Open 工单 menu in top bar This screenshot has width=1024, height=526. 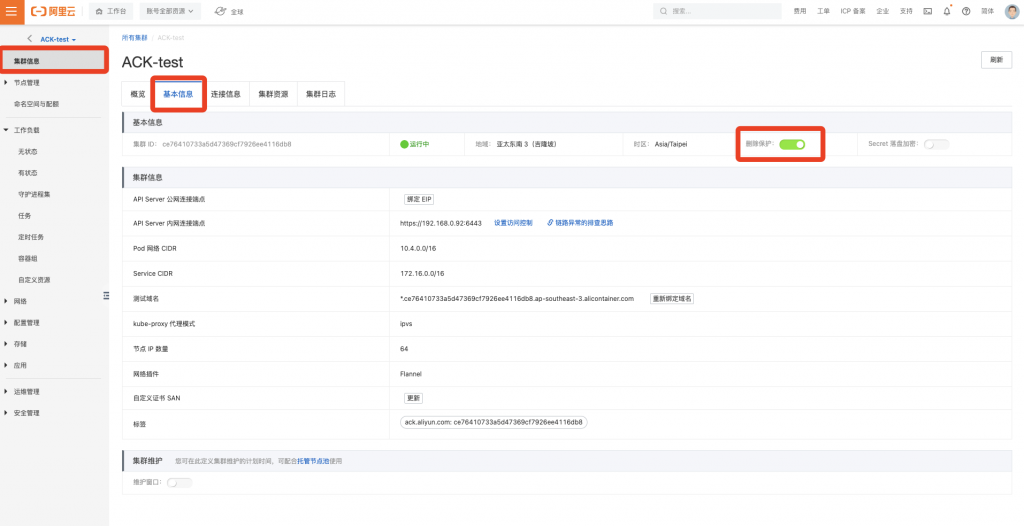(824, 11)
